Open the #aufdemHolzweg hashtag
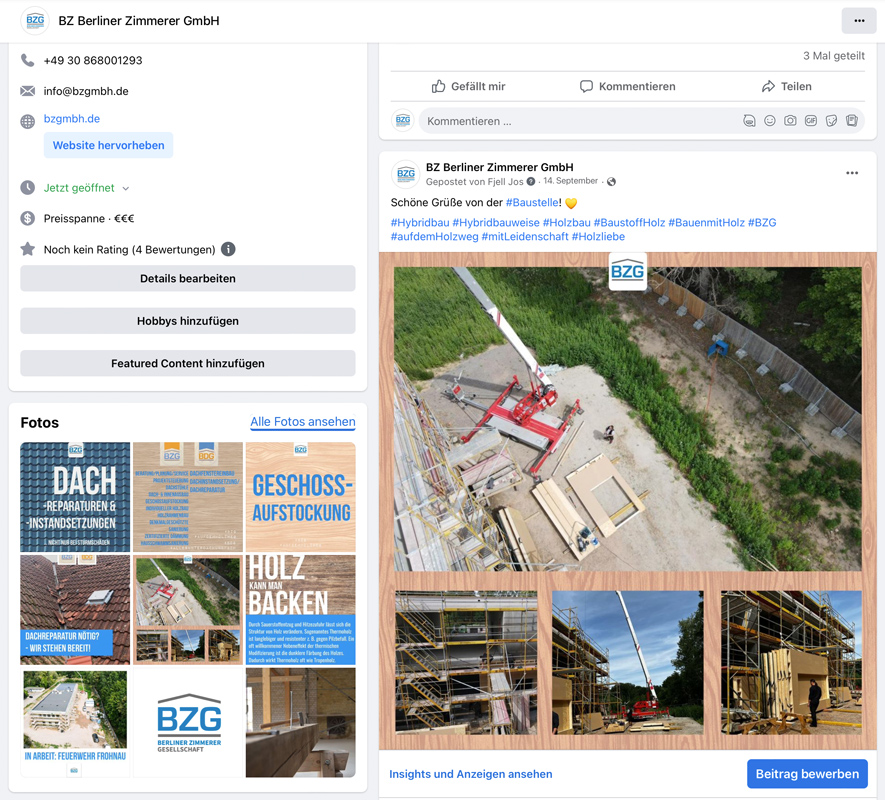This screenshot has width=885, height=800. (435, 237)
